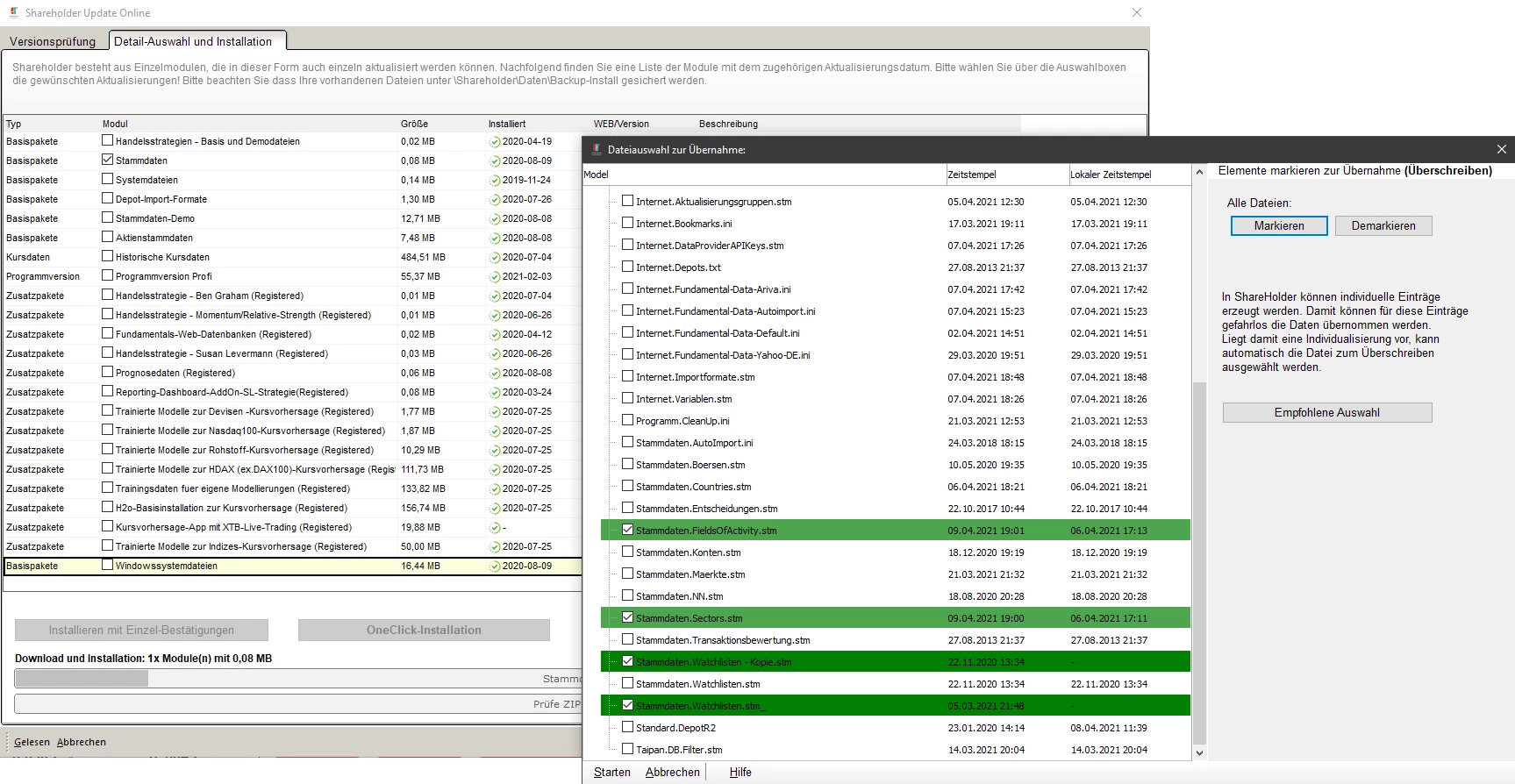Click the Modul column header
The height and width of the screenshot is (784, 1515).
point(248,124)
